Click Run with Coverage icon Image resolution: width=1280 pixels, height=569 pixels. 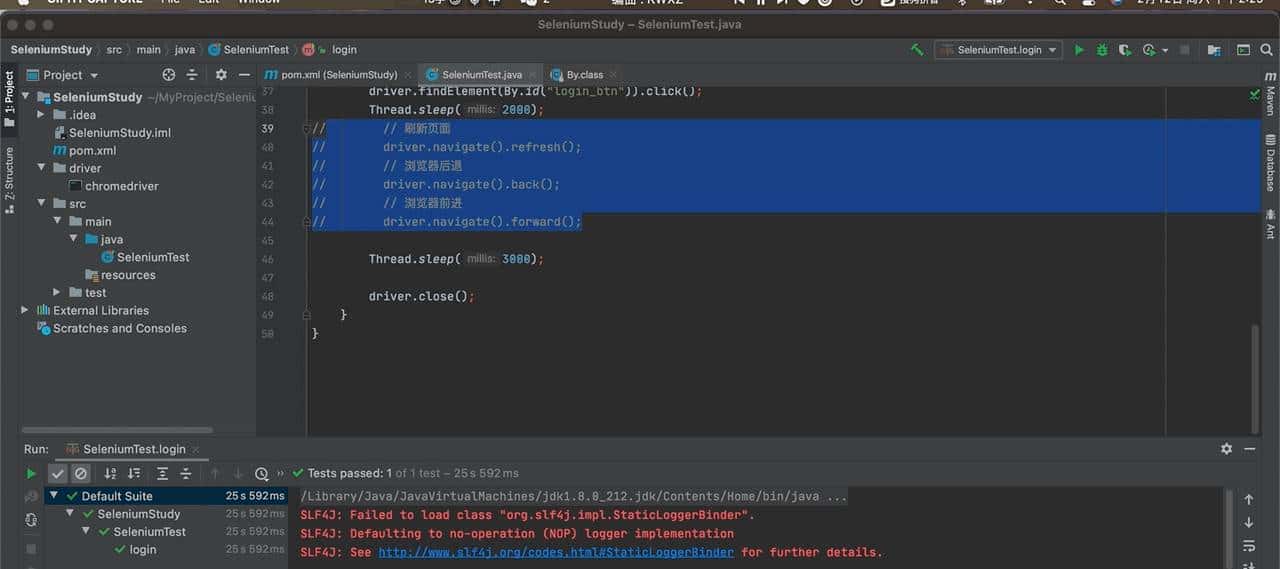[x=1125, y=49]
